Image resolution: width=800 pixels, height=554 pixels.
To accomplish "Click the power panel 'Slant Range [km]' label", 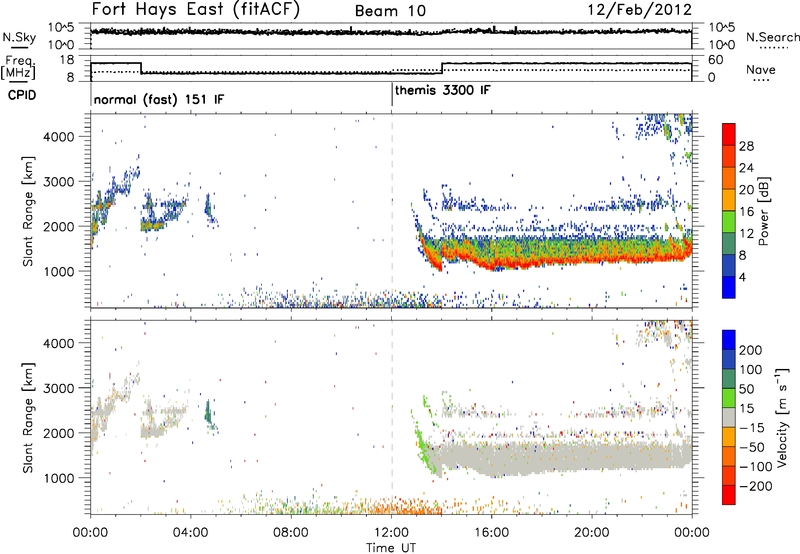I will (28, 211).
